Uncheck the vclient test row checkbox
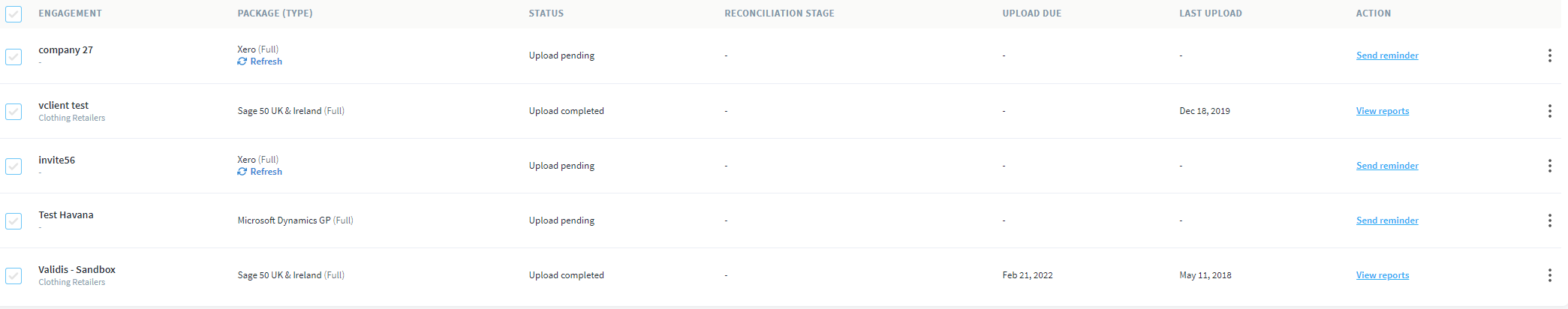 14,112
